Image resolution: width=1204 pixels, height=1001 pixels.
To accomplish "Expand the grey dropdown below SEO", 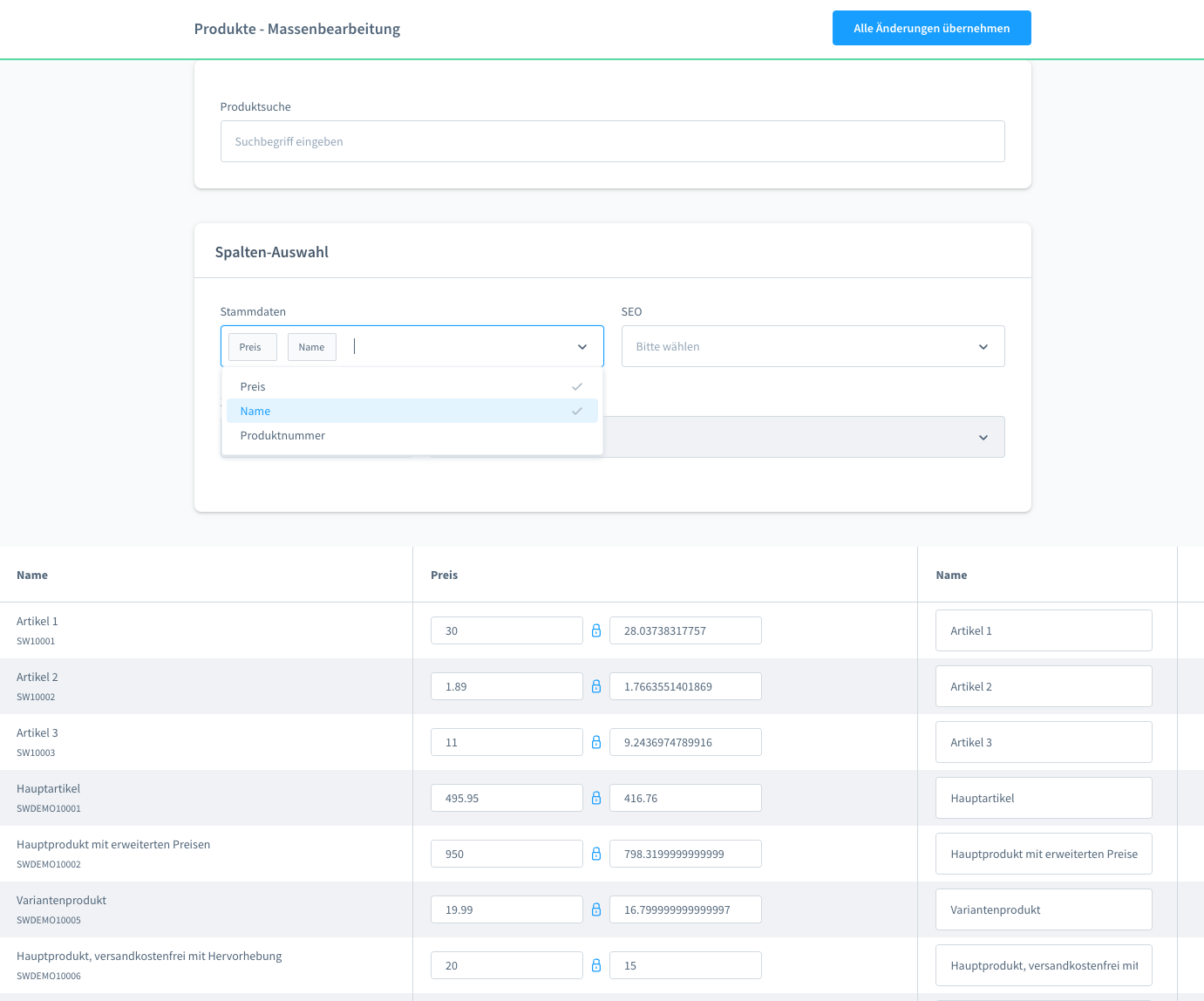I will (983, 437).
